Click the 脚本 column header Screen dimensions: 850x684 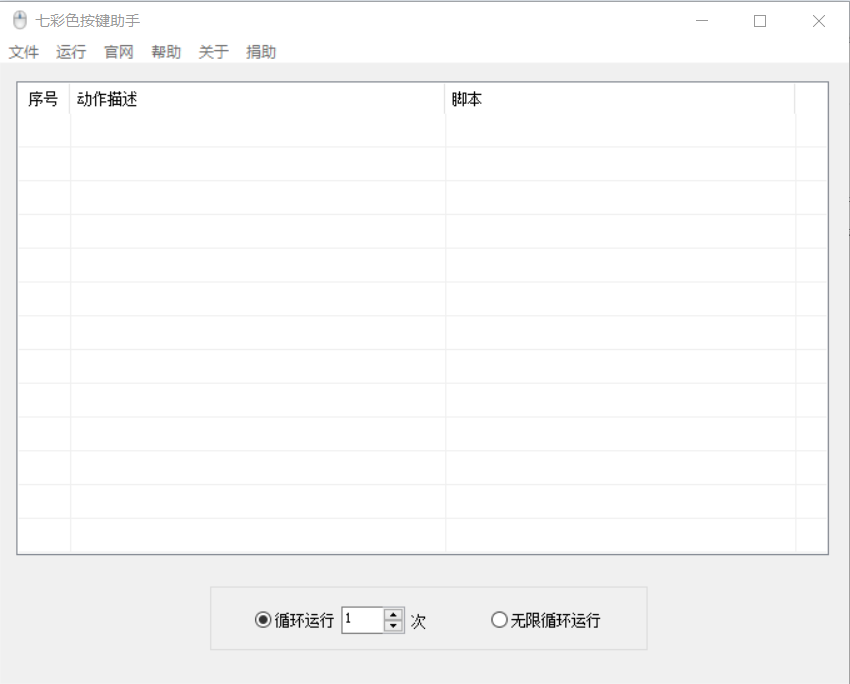click(620, 99)
